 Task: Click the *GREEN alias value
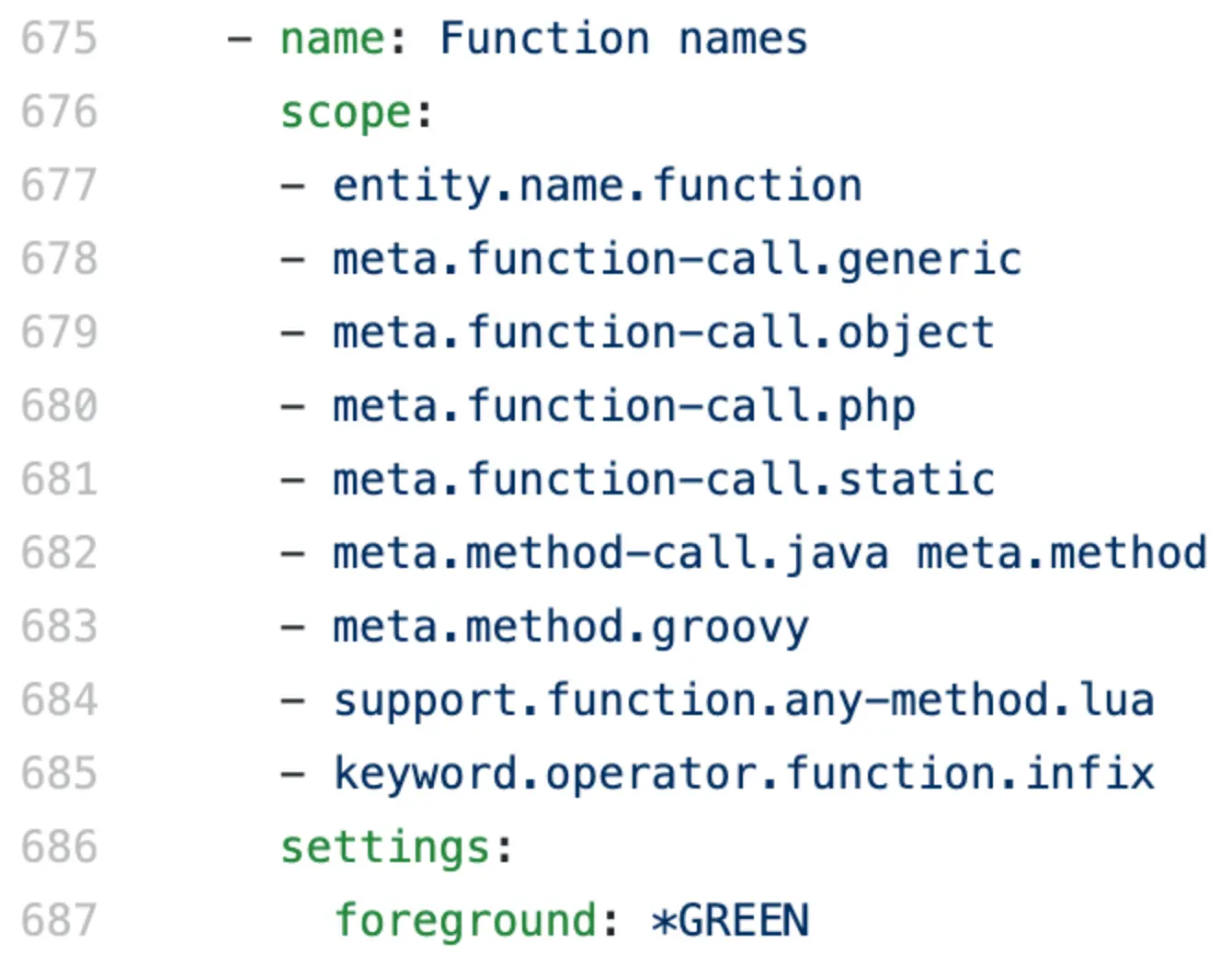(x=730, y=921)
